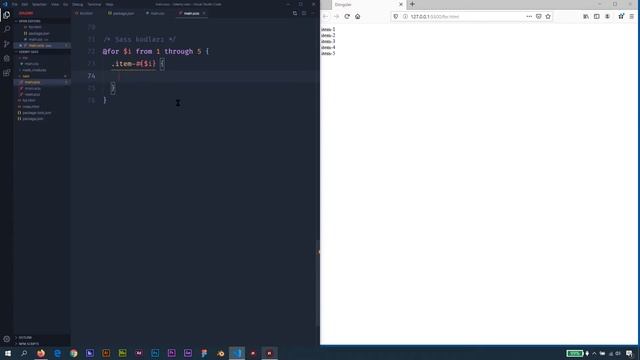Open the Terminal menu
This screenshot has height=360, width=640.
[x=94, y=4]
